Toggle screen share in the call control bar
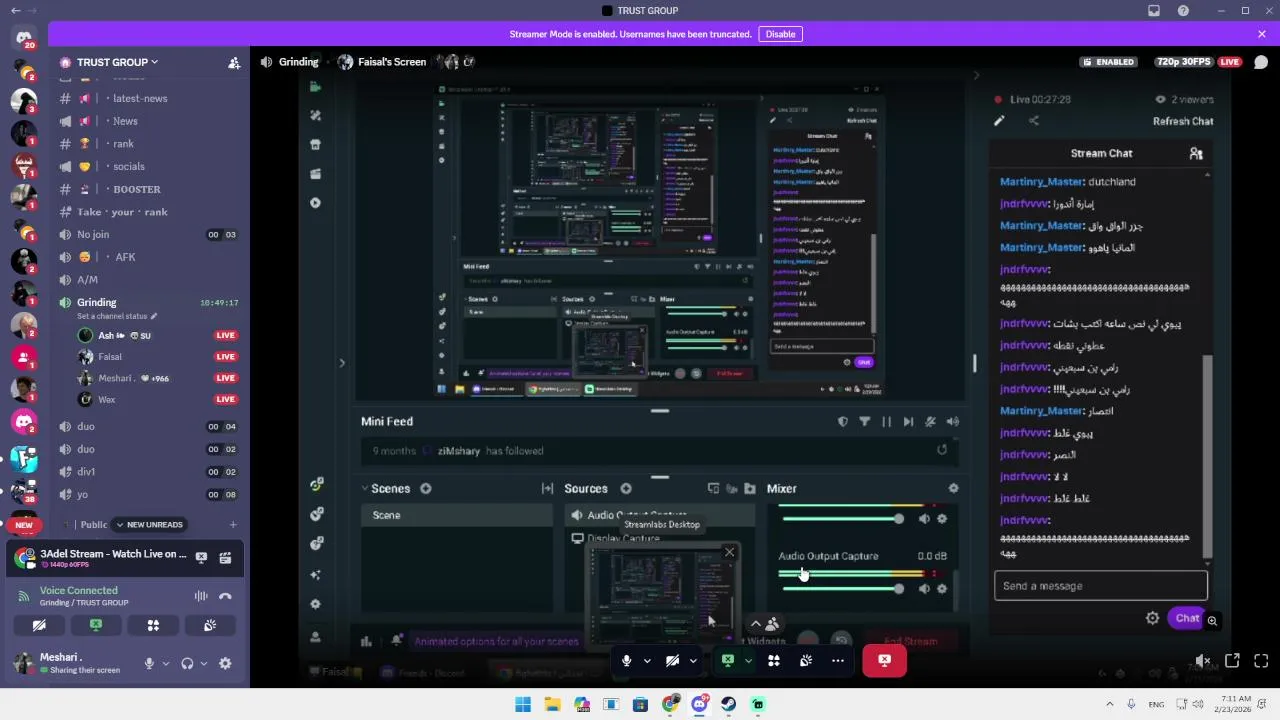Screen dimensions: 1280x720 728,660
